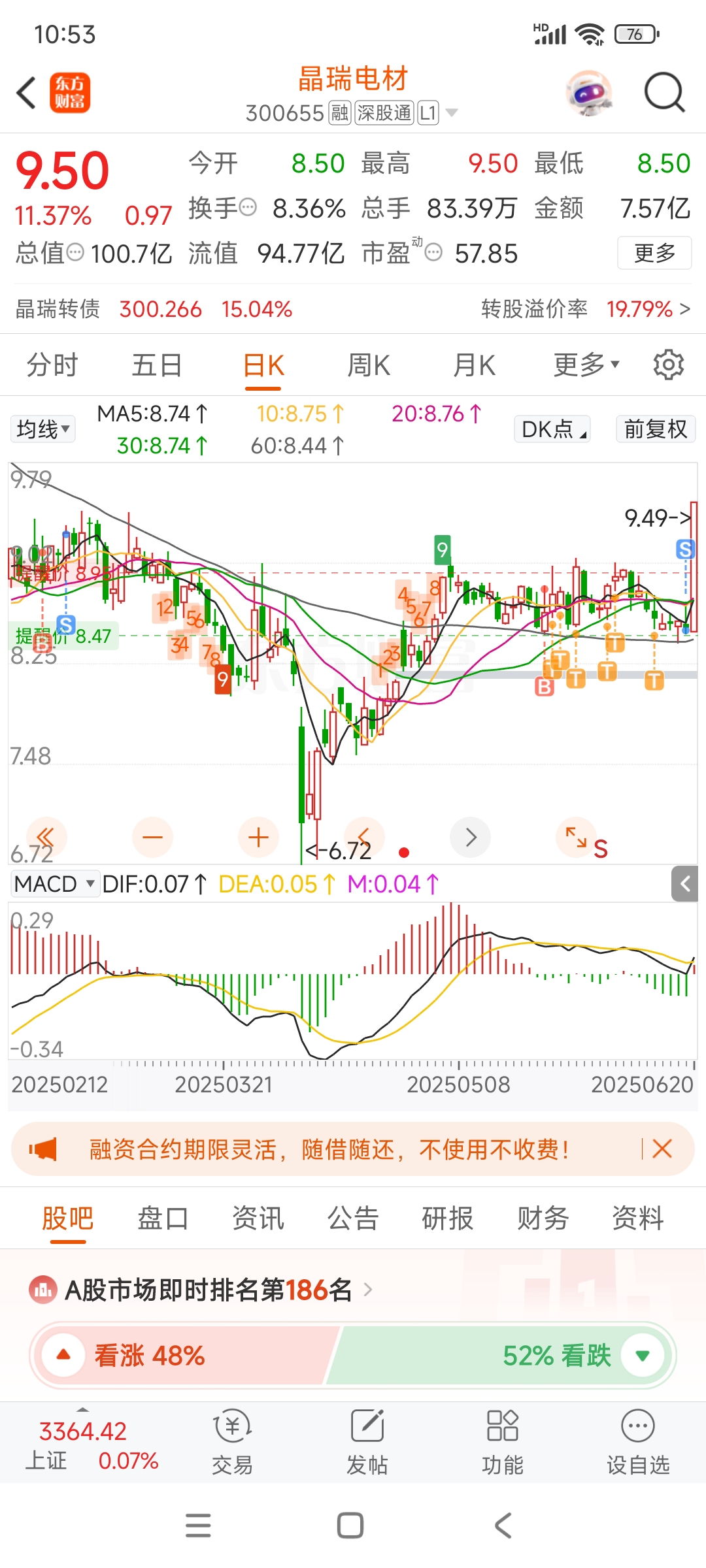Open the 更多 chart period dropdown
The width and height of the screenshot is (706, 1568).
tap(586, 365)
